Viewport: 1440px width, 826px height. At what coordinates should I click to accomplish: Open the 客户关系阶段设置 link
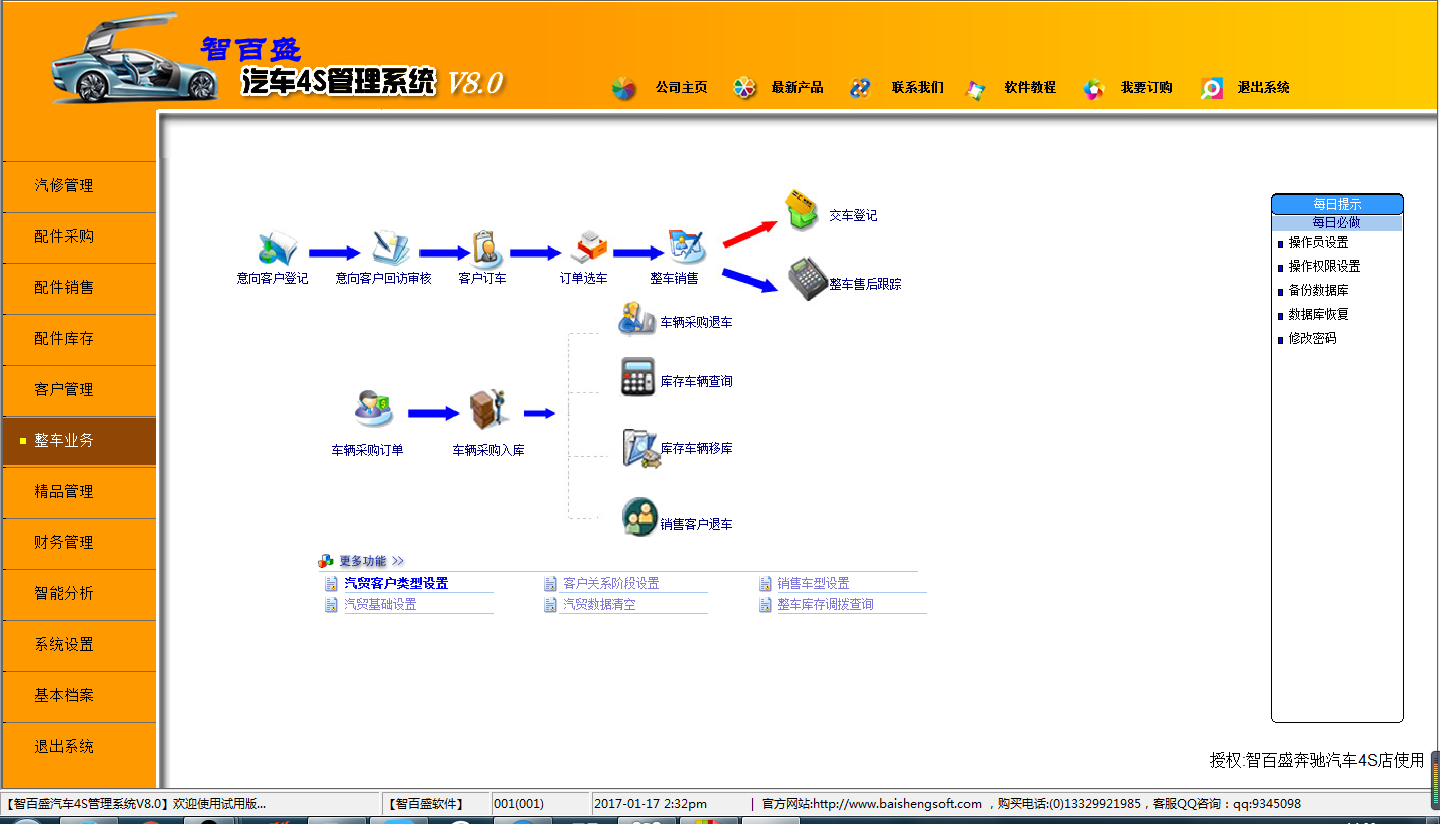pyautogui.click(x=611, y=584)
